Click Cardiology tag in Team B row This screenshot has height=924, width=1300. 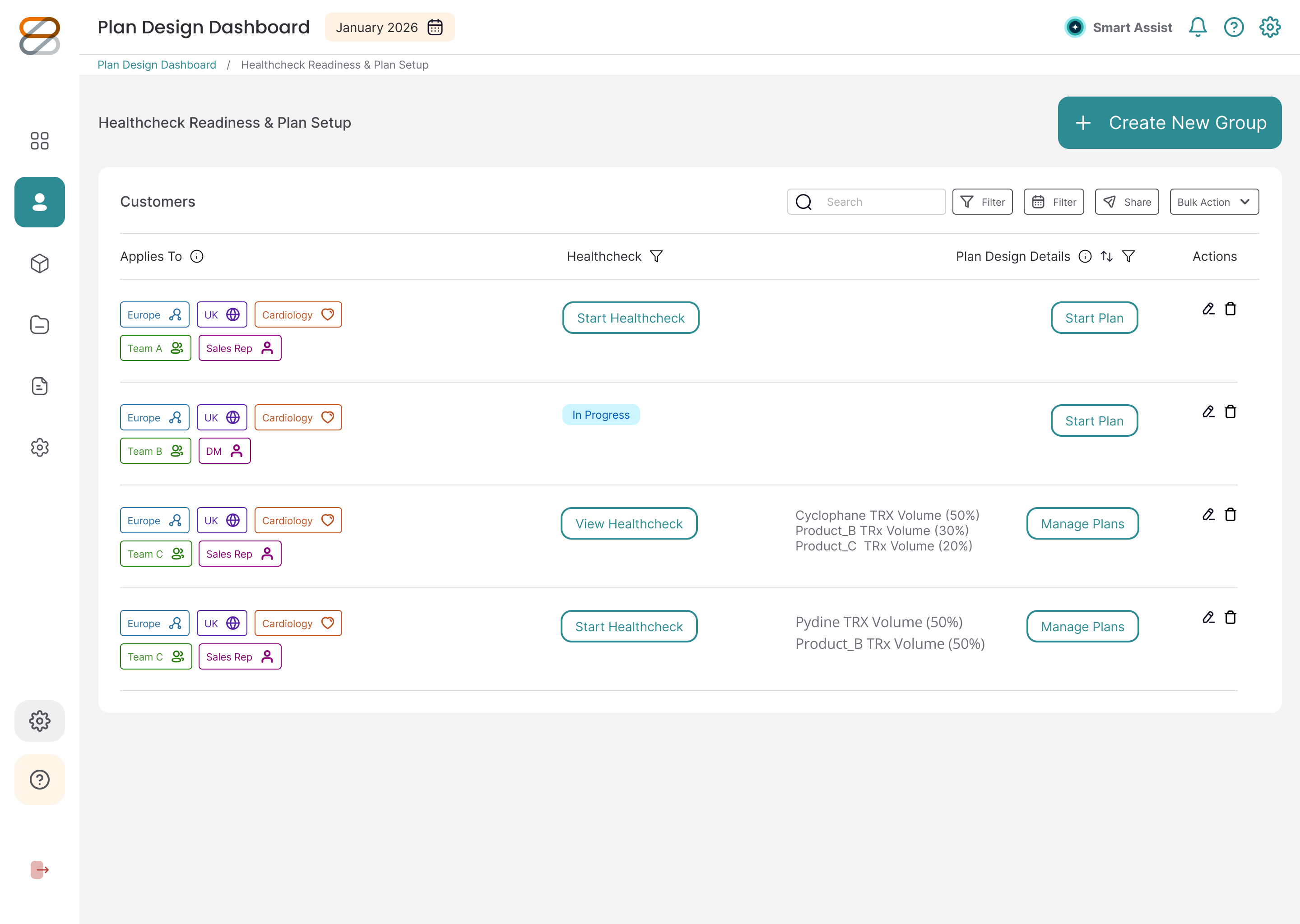(x=297, y=418)
